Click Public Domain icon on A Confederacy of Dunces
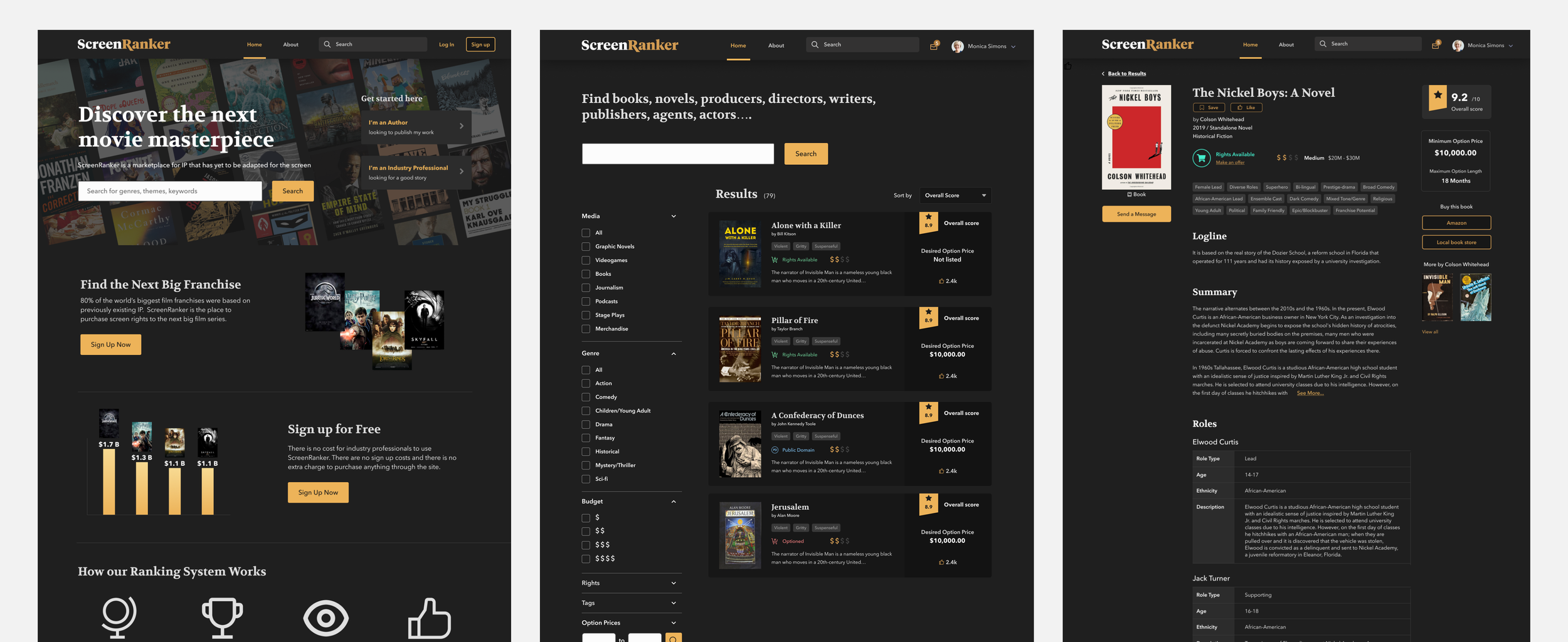1568x642 pixels. point(775,450)
